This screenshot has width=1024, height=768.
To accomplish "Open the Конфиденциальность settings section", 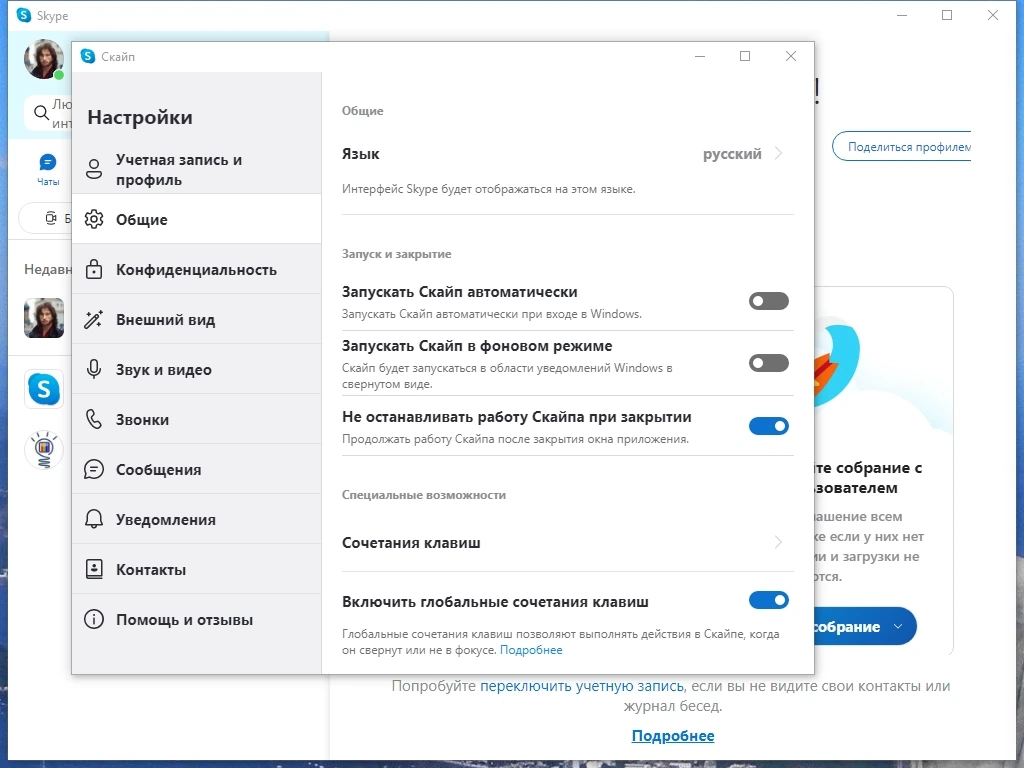I will click(197, 269).
